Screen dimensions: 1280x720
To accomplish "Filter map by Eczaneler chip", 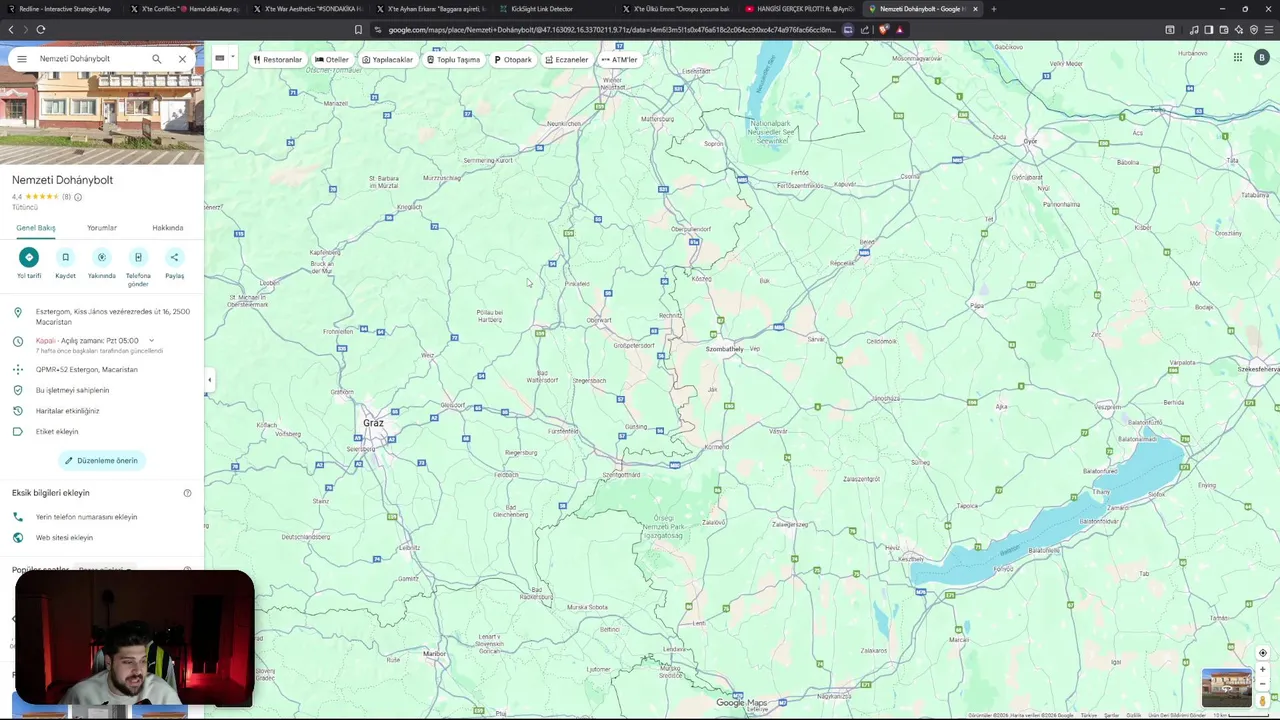I will click(567, 60).
